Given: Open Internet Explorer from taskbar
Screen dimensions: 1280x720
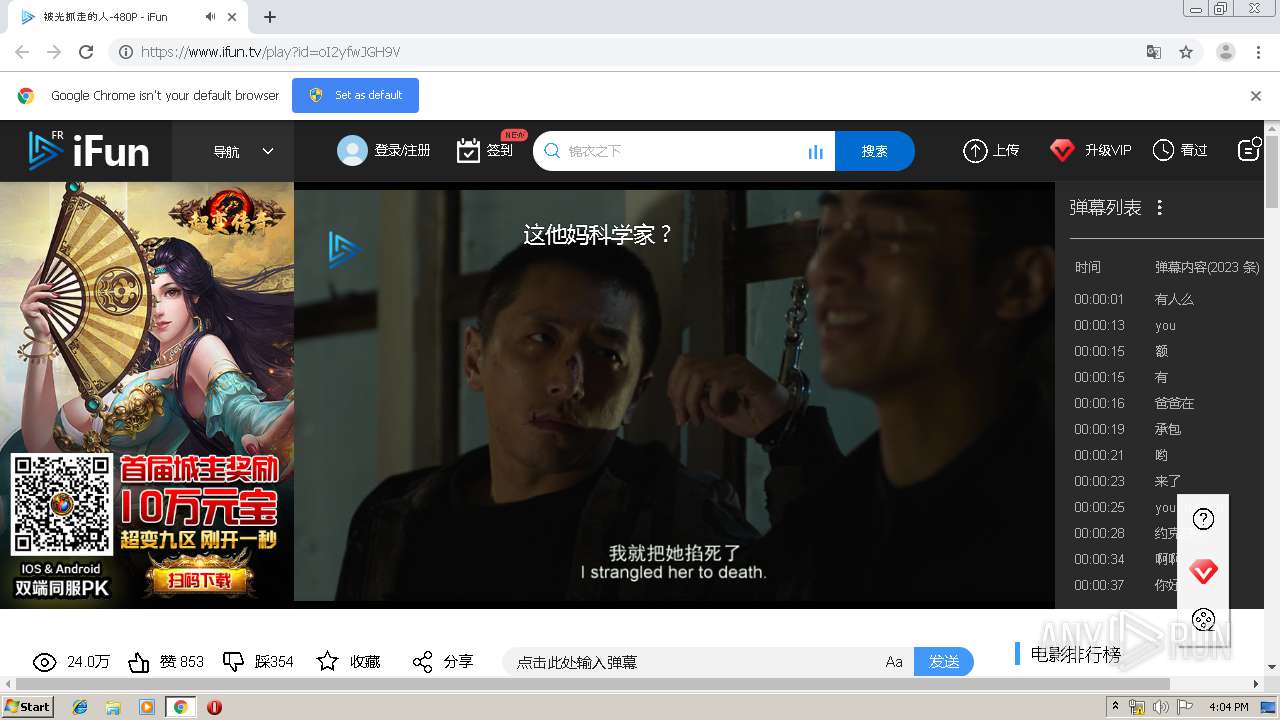Looking at the screenshot, I should point(80,707).
